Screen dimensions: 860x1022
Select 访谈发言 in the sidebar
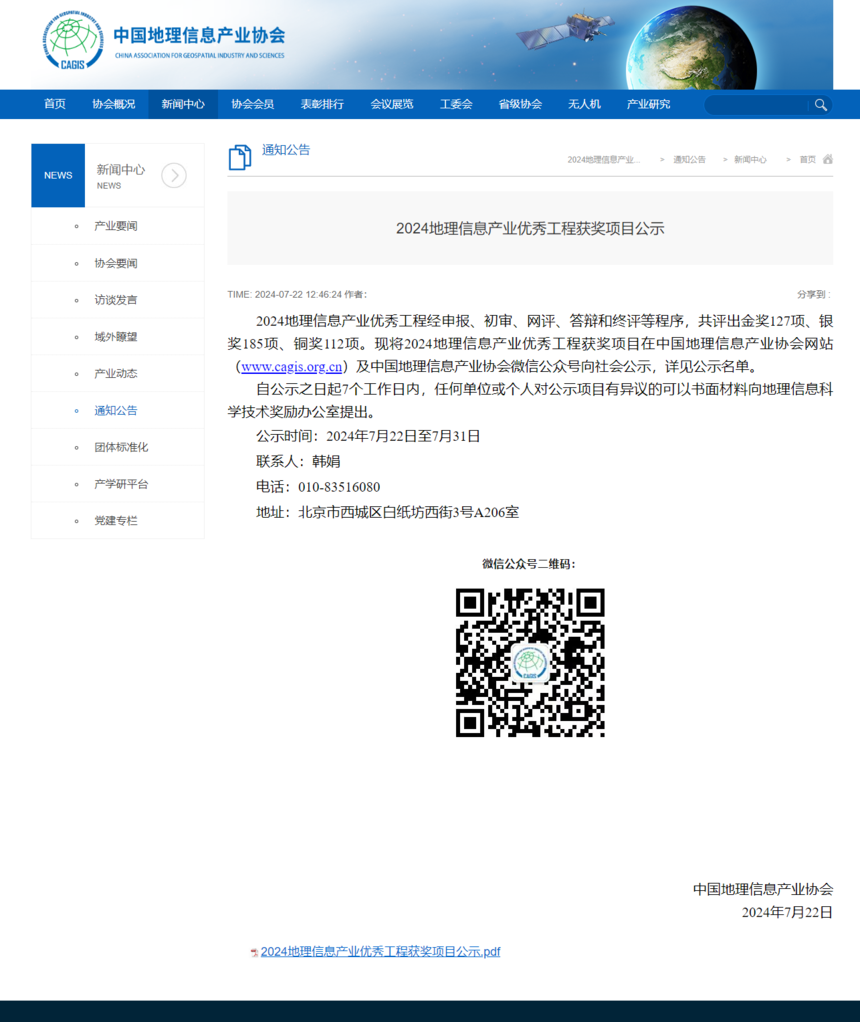[x=116, y=300]
